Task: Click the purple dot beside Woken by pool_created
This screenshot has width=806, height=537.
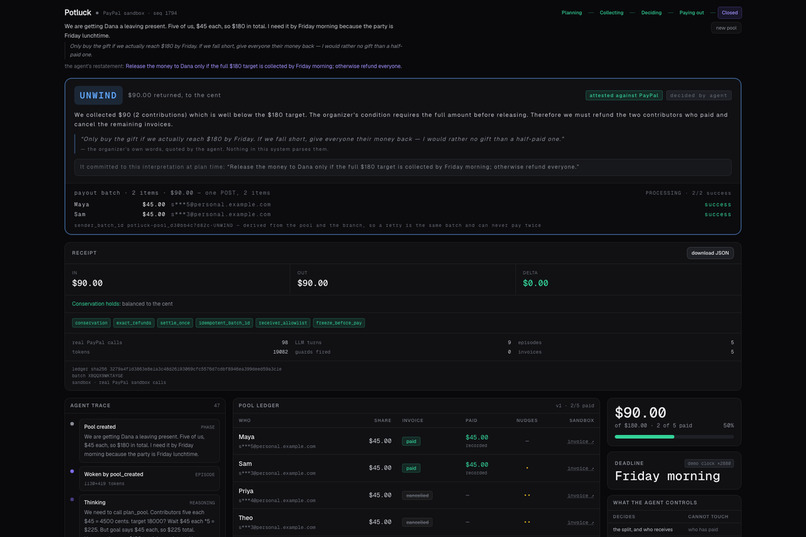Action: pos(72,471)
